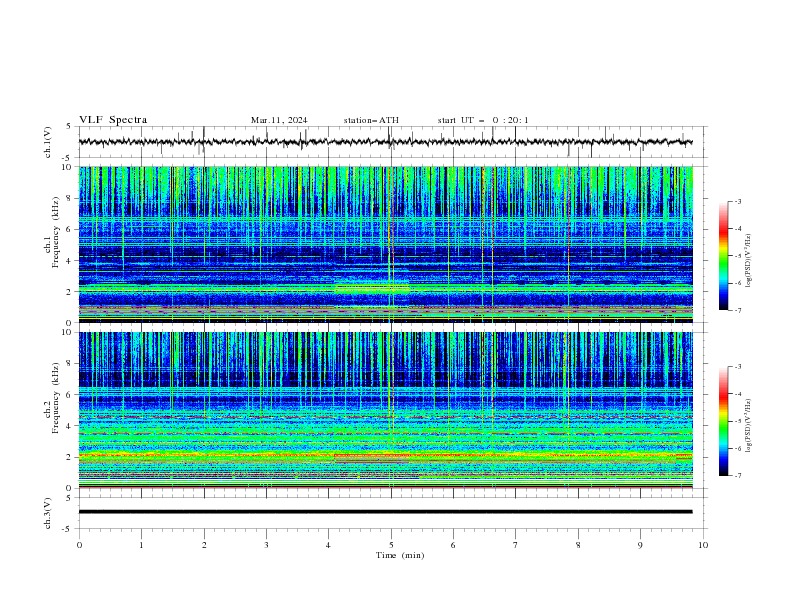The image size is (792, 612).
Task: Click the ch.1 voltage waveform trace
Action: coord(385,142)
